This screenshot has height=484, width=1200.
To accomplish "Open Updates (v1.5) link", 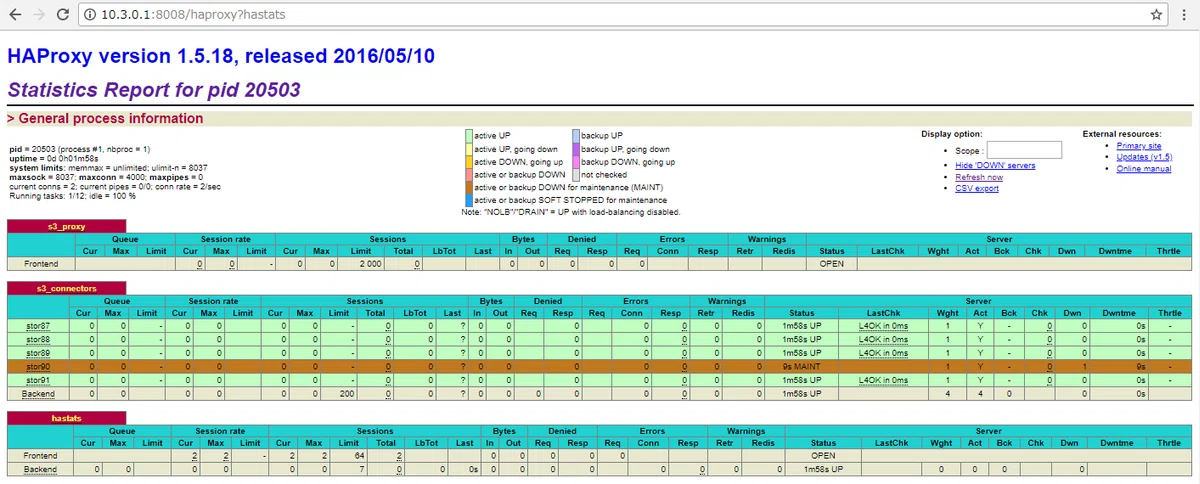I will tap(1144, 157).
